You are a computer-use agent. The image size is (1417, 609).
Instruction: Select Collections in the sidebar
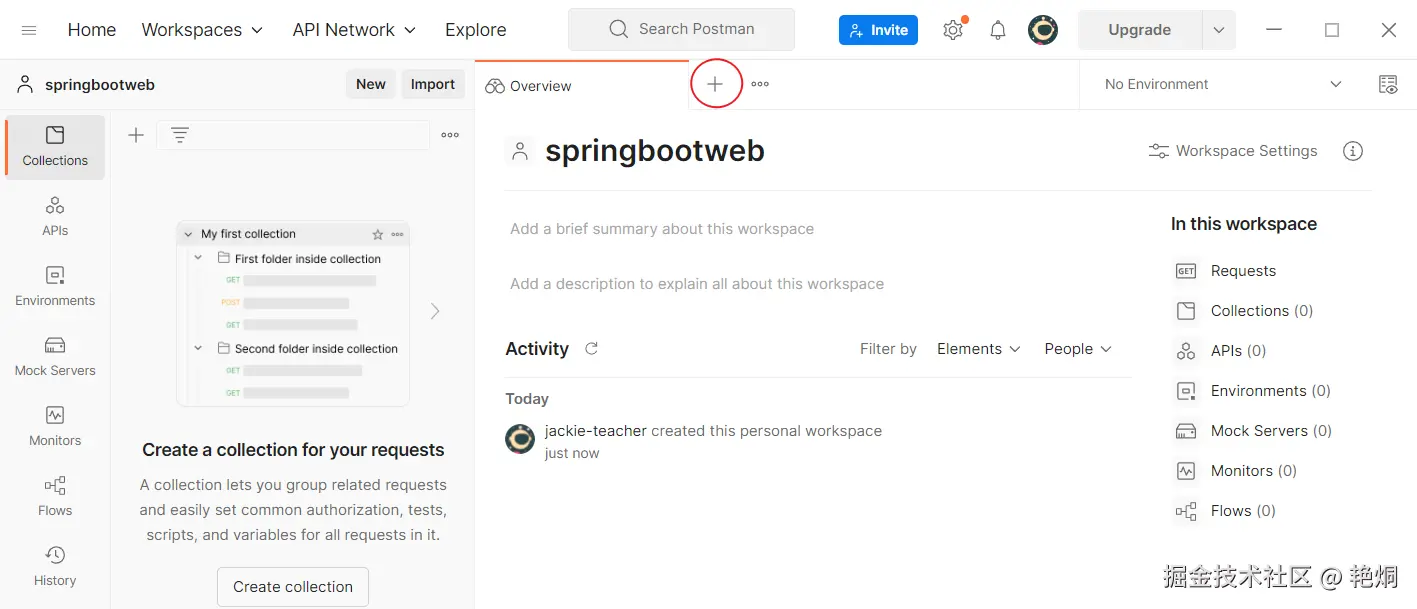pos(55,147)
